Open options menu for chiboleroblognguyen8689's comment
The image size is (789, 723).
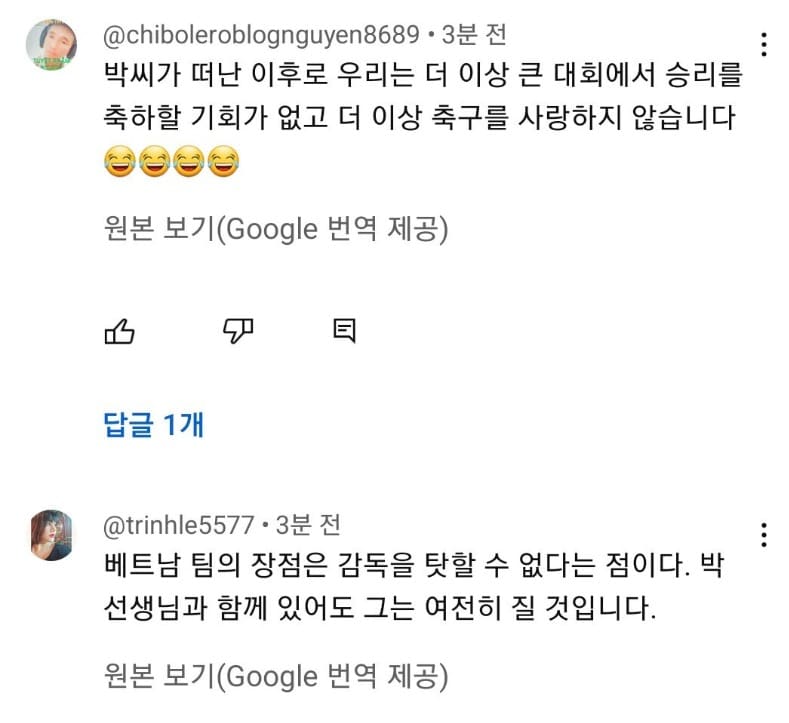[x=764, y=45]
